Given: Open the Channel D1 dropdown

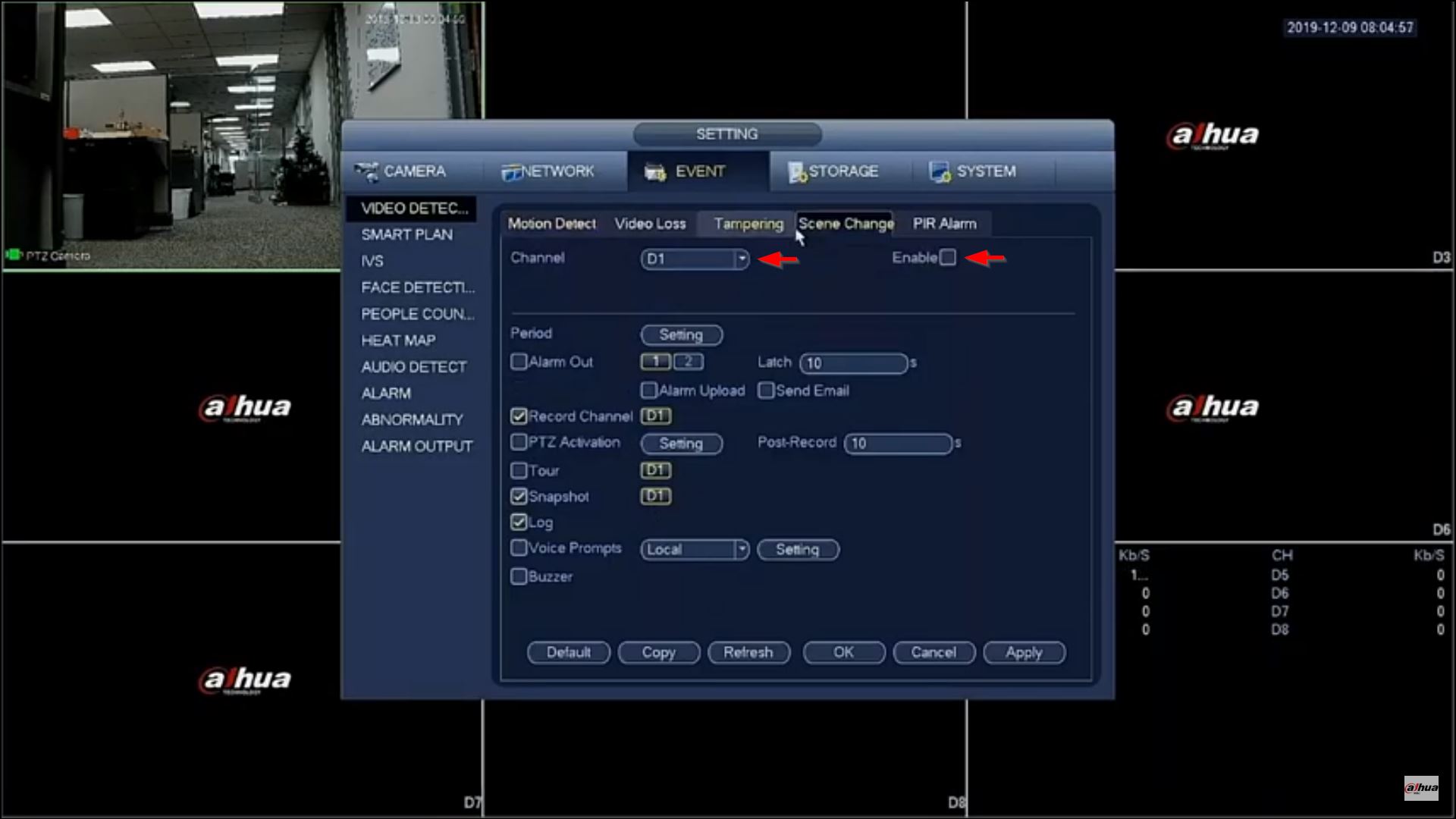Looking at the screenshot, I should tap(695, 259).
